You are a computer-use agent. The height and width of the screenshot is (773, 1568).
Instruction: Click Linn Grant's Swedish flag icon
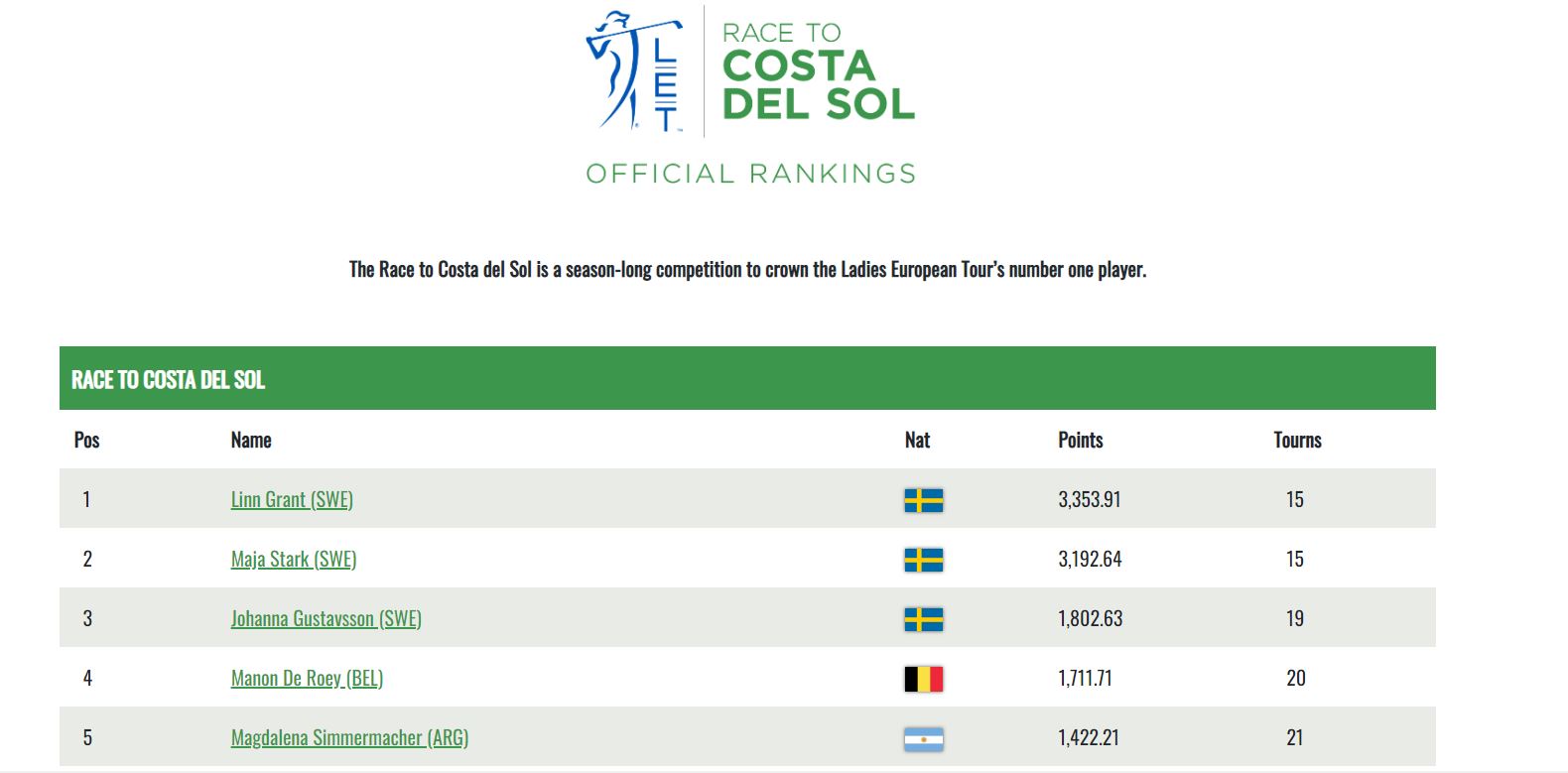point(924,500)
